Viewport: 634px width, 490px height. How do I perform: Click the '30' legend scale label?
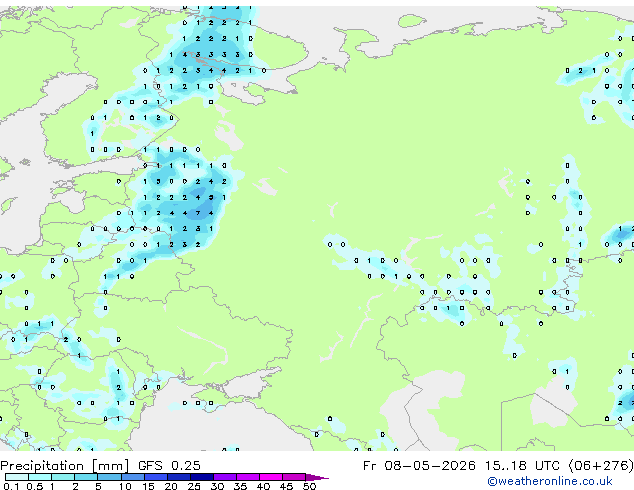pos(217,486)
